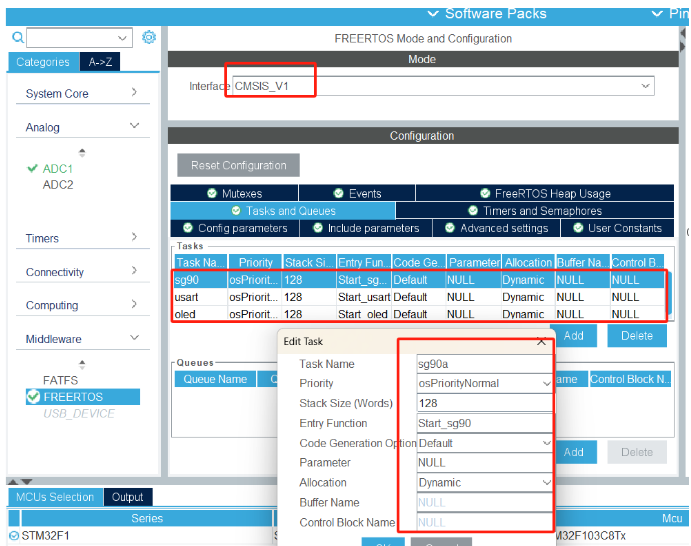Click the Events tab check icon

click(338, 193)
